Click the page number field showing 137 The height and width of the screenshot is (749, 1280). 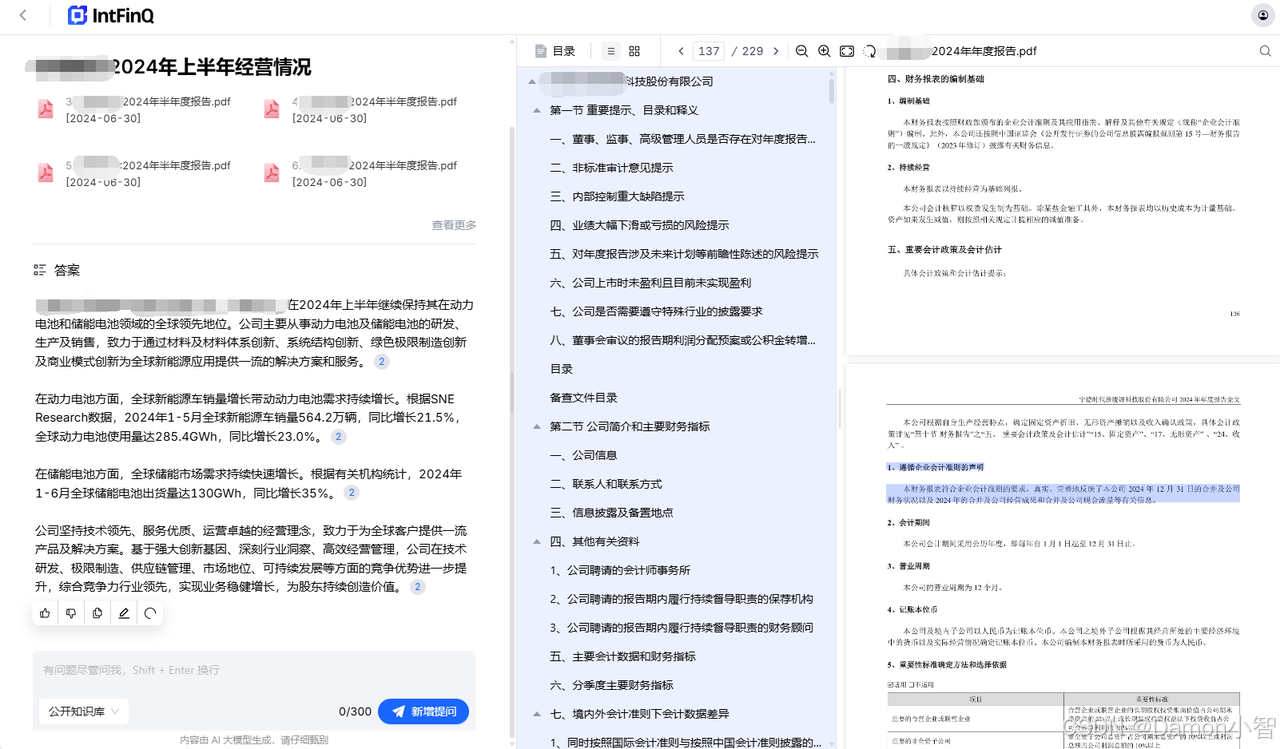click(x=709, y=51)
